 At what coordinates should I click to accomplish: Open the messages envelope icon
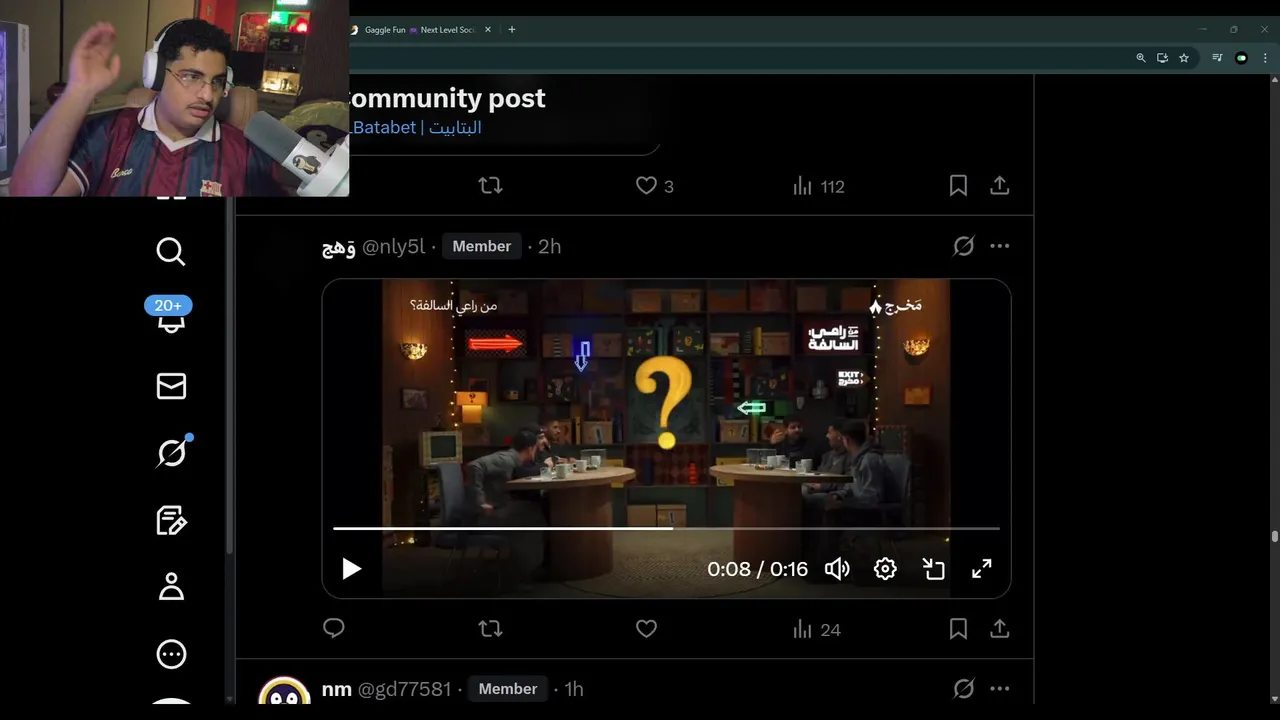171,386
